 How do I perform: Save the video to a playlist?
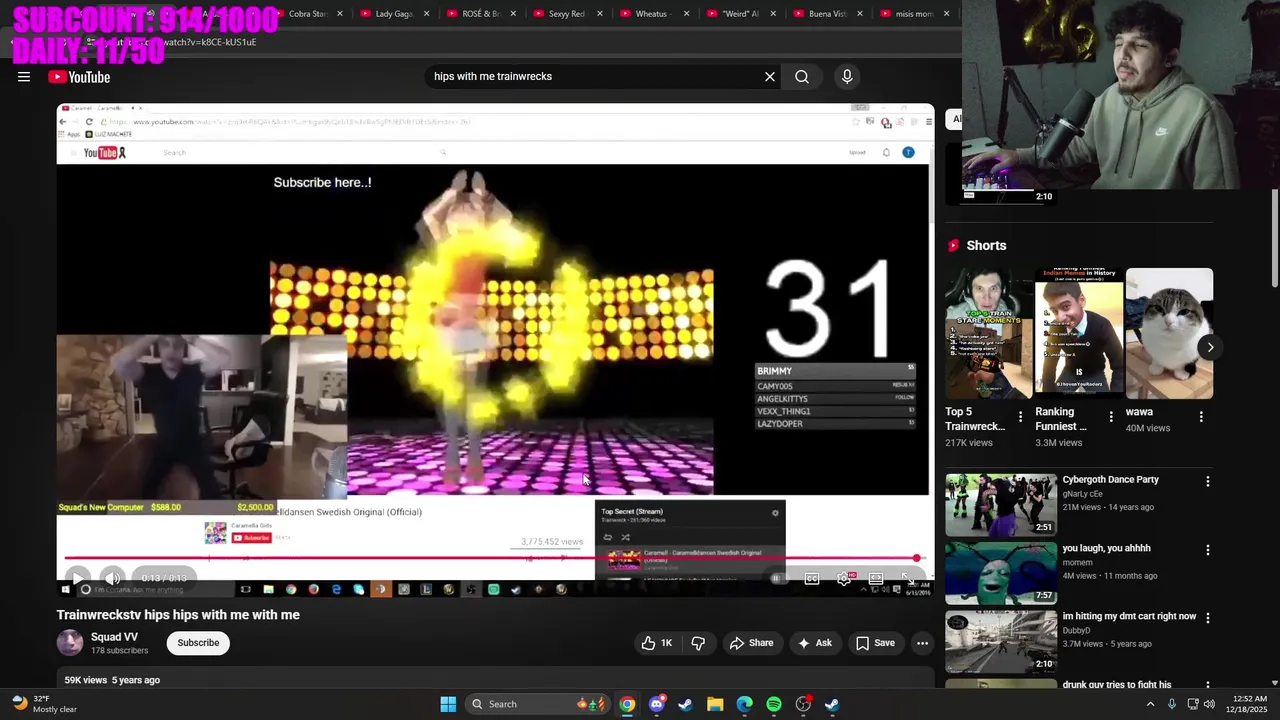[x=875, y=643]
